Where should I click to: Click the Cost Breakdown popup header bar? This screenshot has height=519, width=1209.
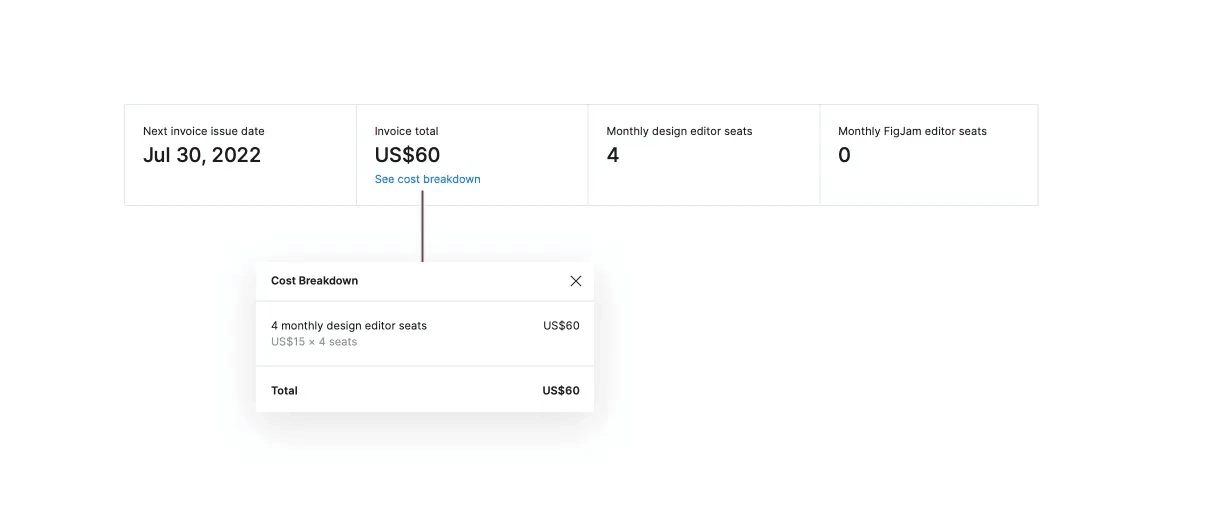tap(425, 281)
